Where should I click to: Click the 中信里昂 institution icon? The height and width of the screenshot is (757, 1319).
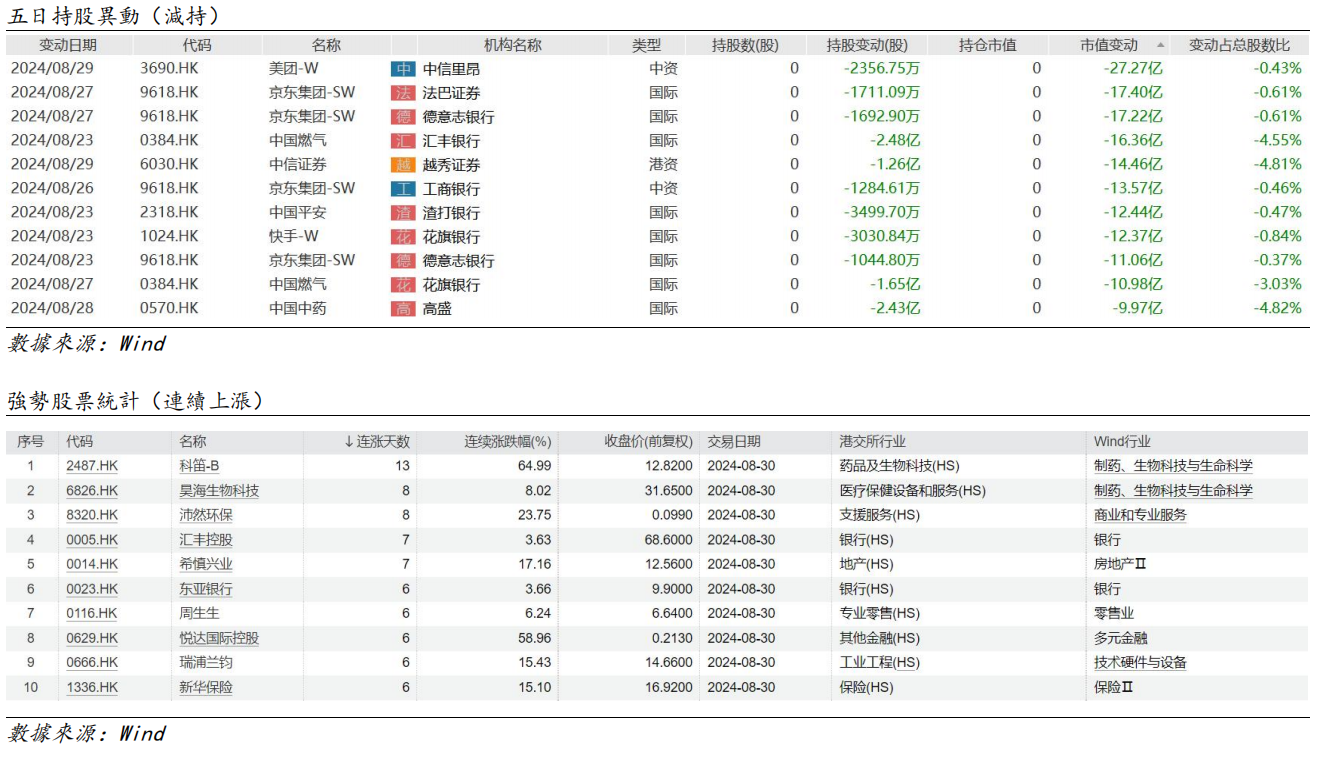(x=403, y=69)
